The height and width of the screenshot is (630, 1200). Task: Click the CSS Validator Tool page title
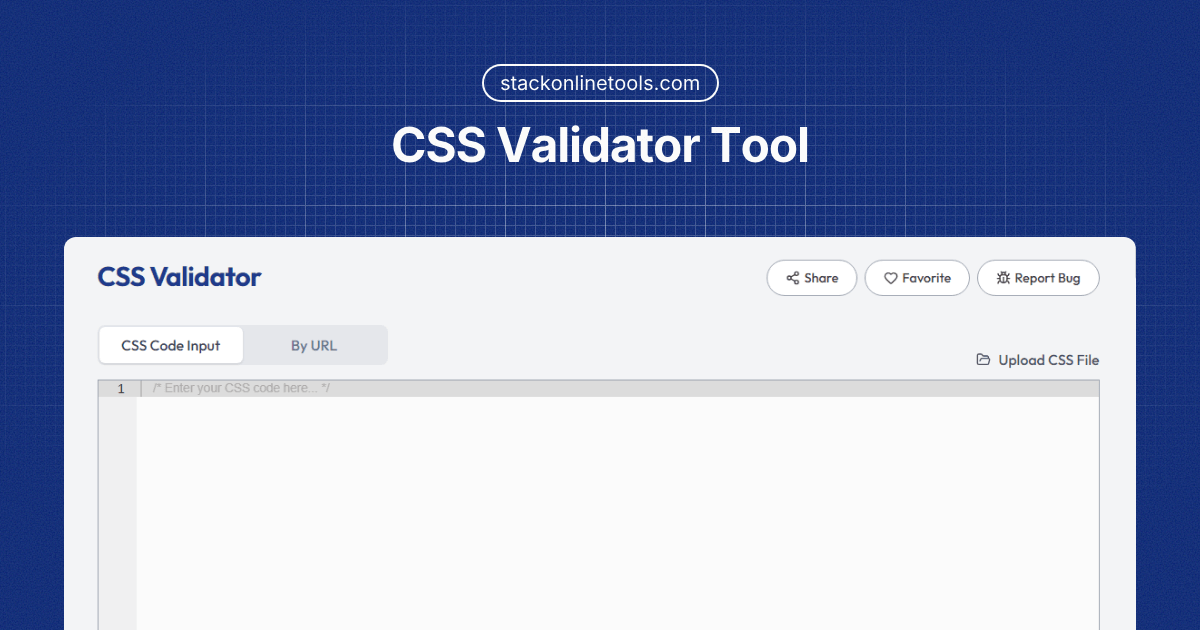tap(600, 145)
